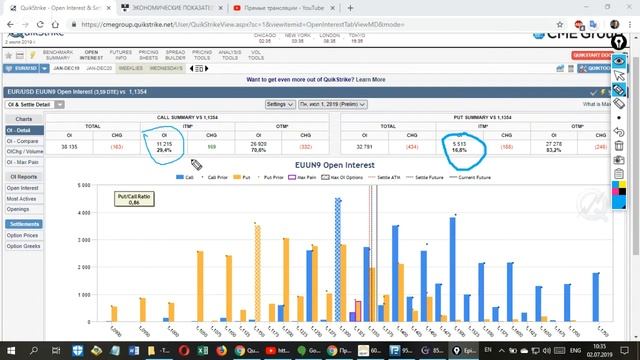The width and height of the screenshot is (640, 360).
Task: Click the favorites star icon in QuikStrike toolbar
Action: (8, 56)
